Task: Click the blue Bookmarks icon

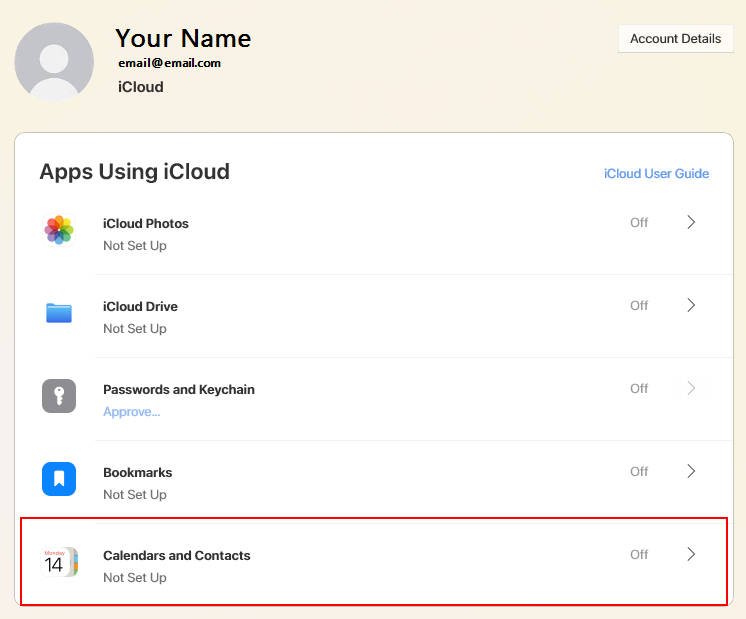Action: click(59, 479)
